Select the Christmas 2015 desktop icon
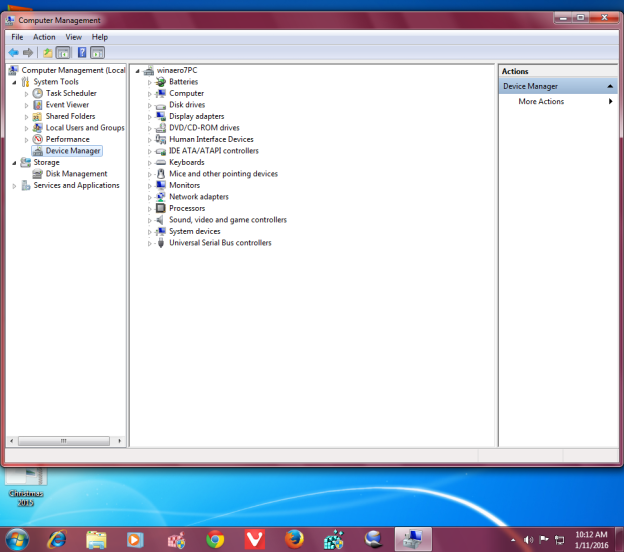This screenshot has width=624, height=552. pos(26,486)
